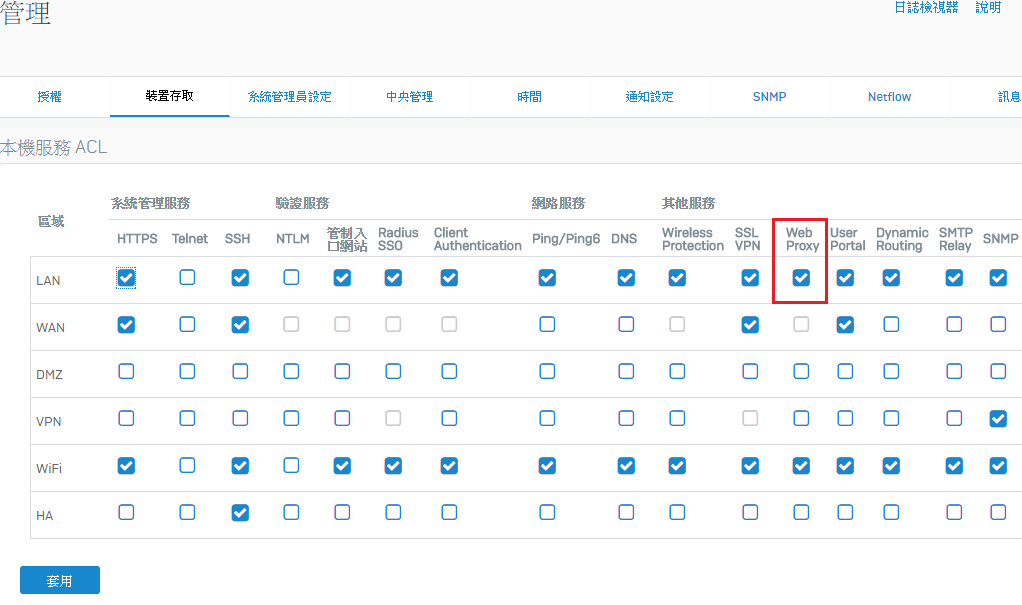Toggle Web Proxy checkbox for LAN

point(801,278)
